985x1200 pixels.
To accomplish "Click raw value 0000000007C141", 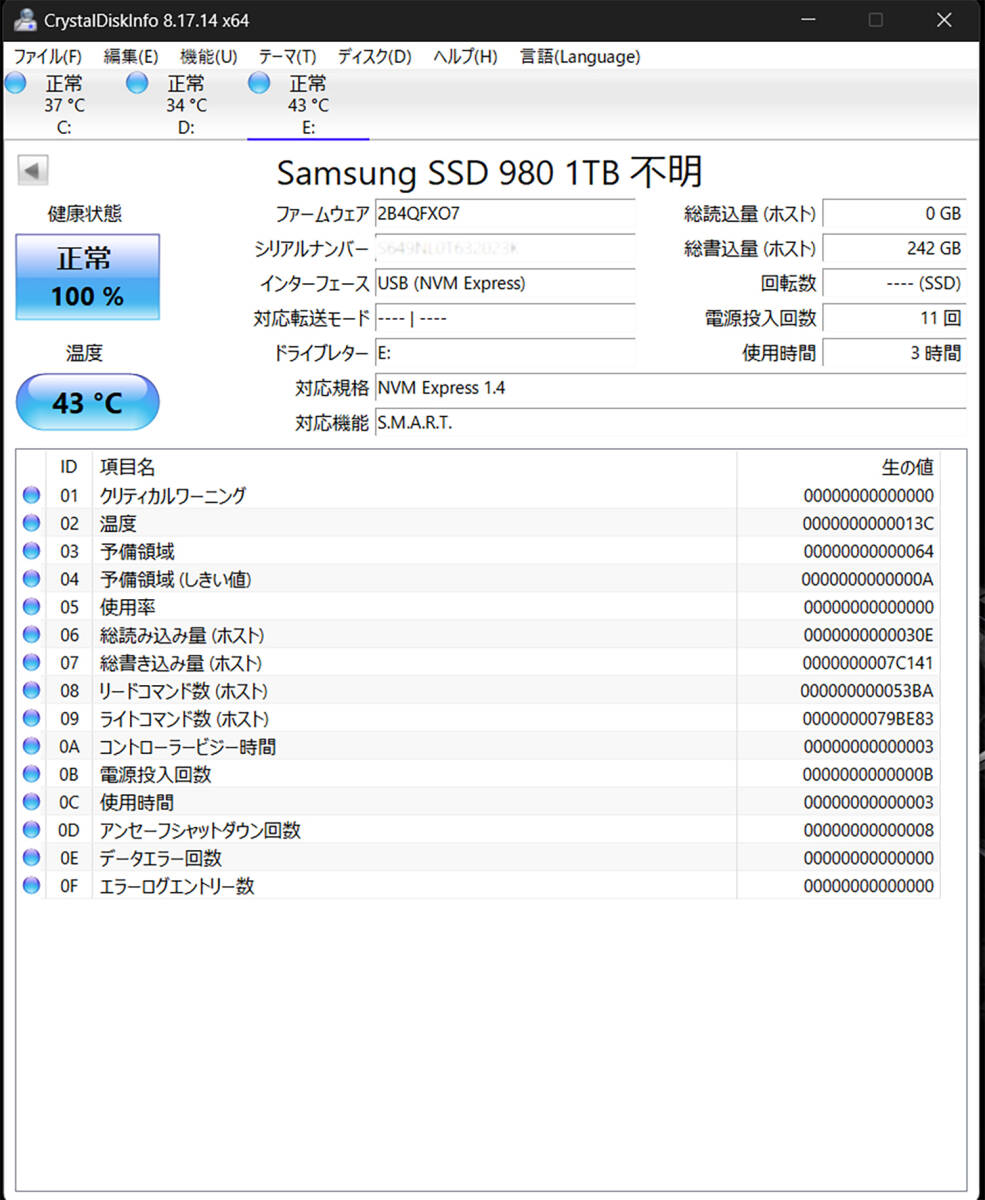I will (868, 663).
